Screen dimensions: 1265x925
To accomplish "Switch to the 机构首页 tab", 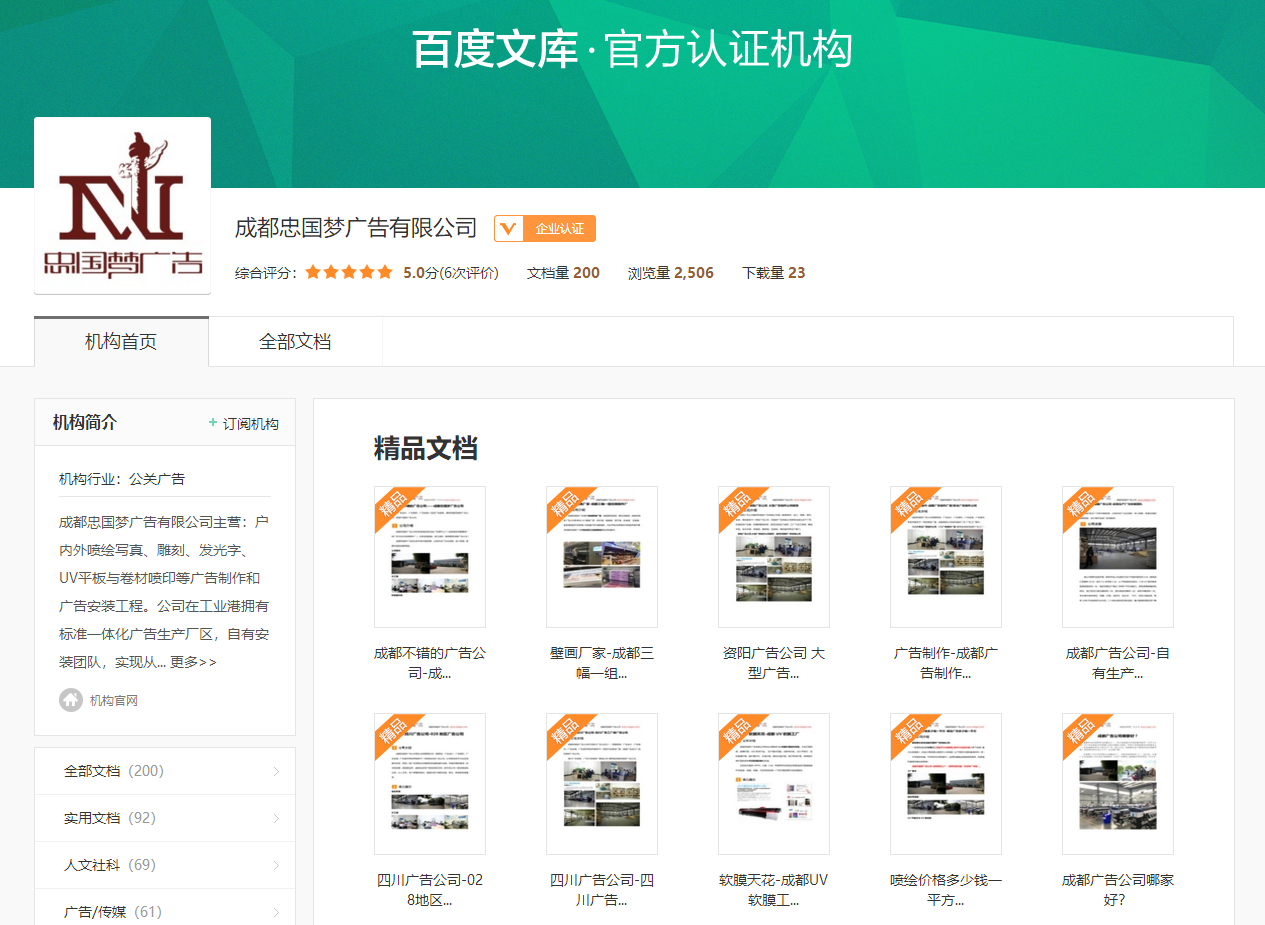I will tap(121, 342).
